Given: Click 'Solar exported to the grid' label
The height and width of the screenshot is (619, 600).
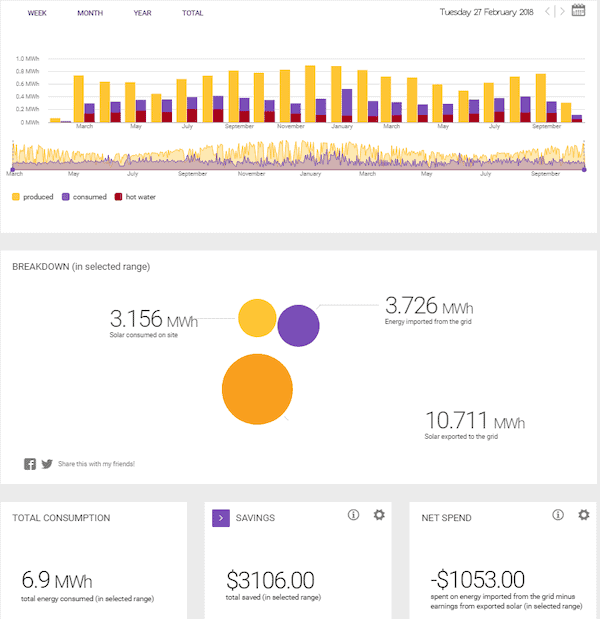Looking at the screenshot, I should point(461,437).
